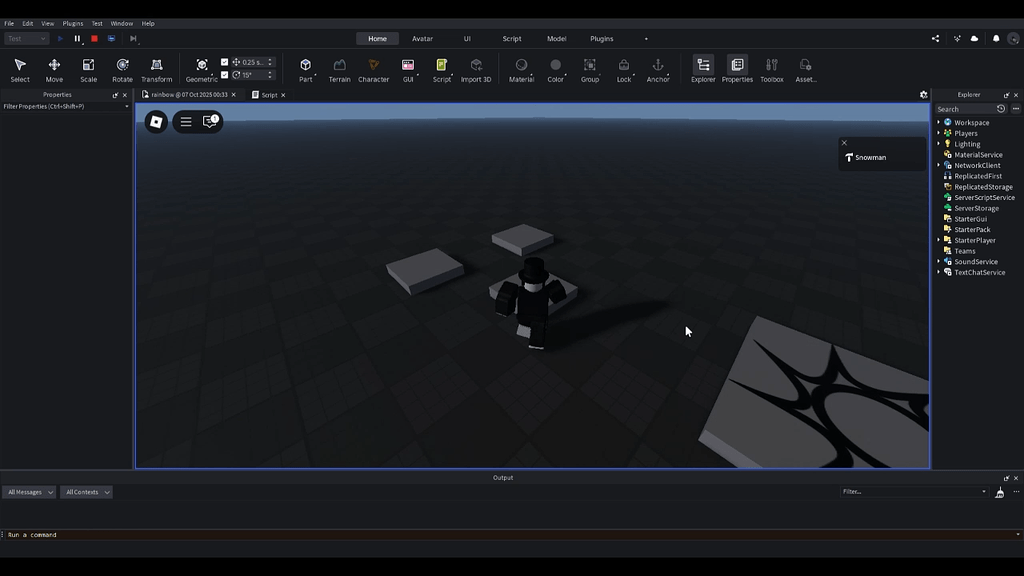Select the Rotate tool
The height and width of the screenshot is (576, 1024).
click(x=122, y=70)
